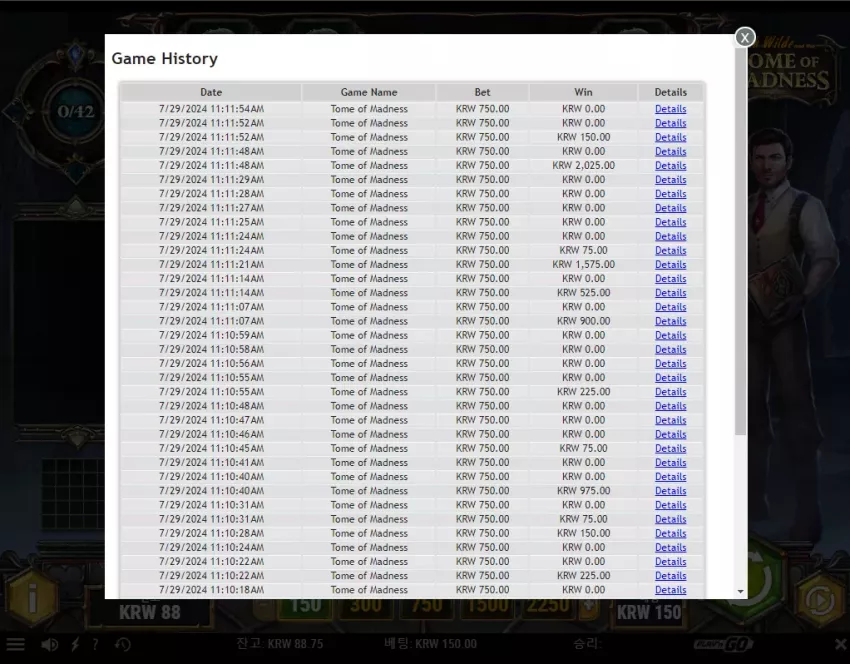Screen dimensions: 850x664
Task: Click the Game History title
Action: coord(164,59)
